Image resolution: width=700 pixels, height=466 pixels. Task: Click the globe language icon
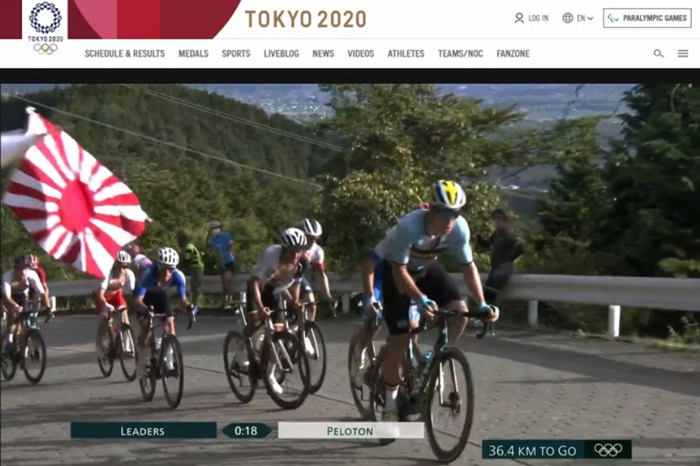567,18
